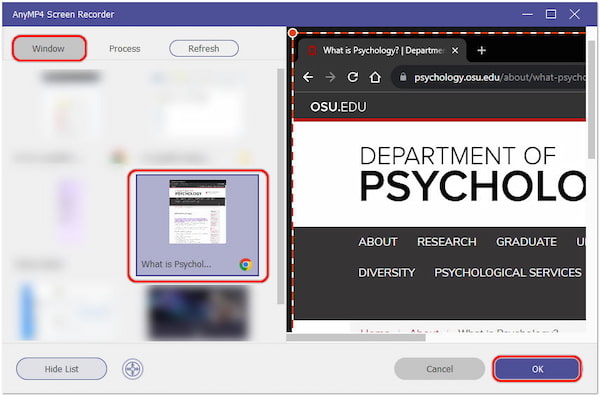600x396 pixels.
Task: Switch to the Window tab
Action: pos(49,49)
